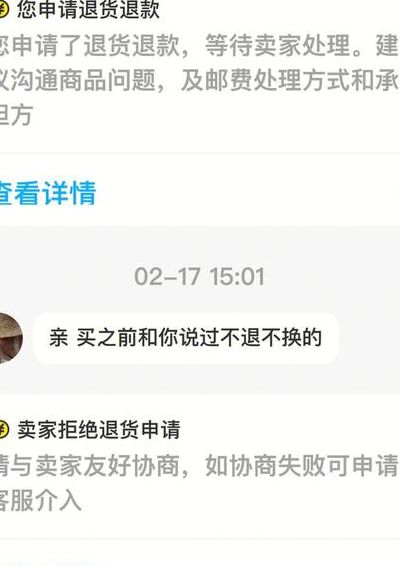This screenshot has height=566, width=400.
Task: Select the 您申请退货退款 heading
Action: coord(88,10)
